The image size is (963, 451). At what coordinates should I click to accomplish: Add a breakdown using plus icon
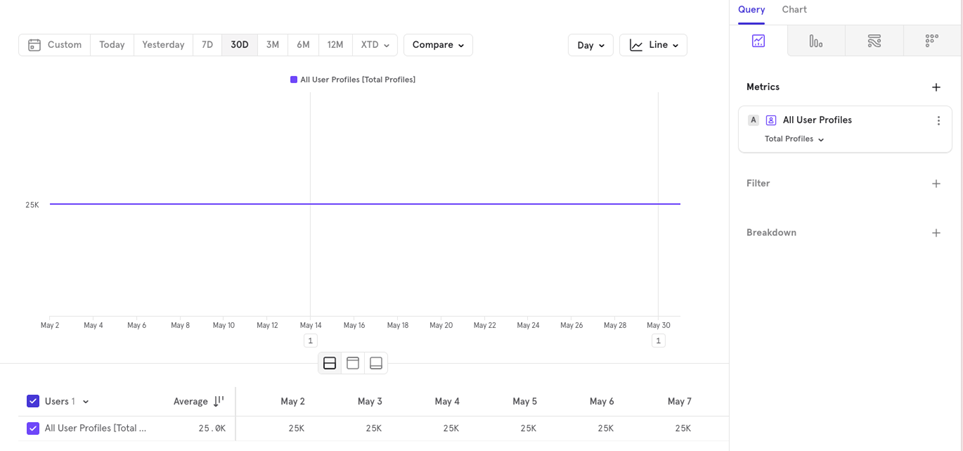click(936, 233)
